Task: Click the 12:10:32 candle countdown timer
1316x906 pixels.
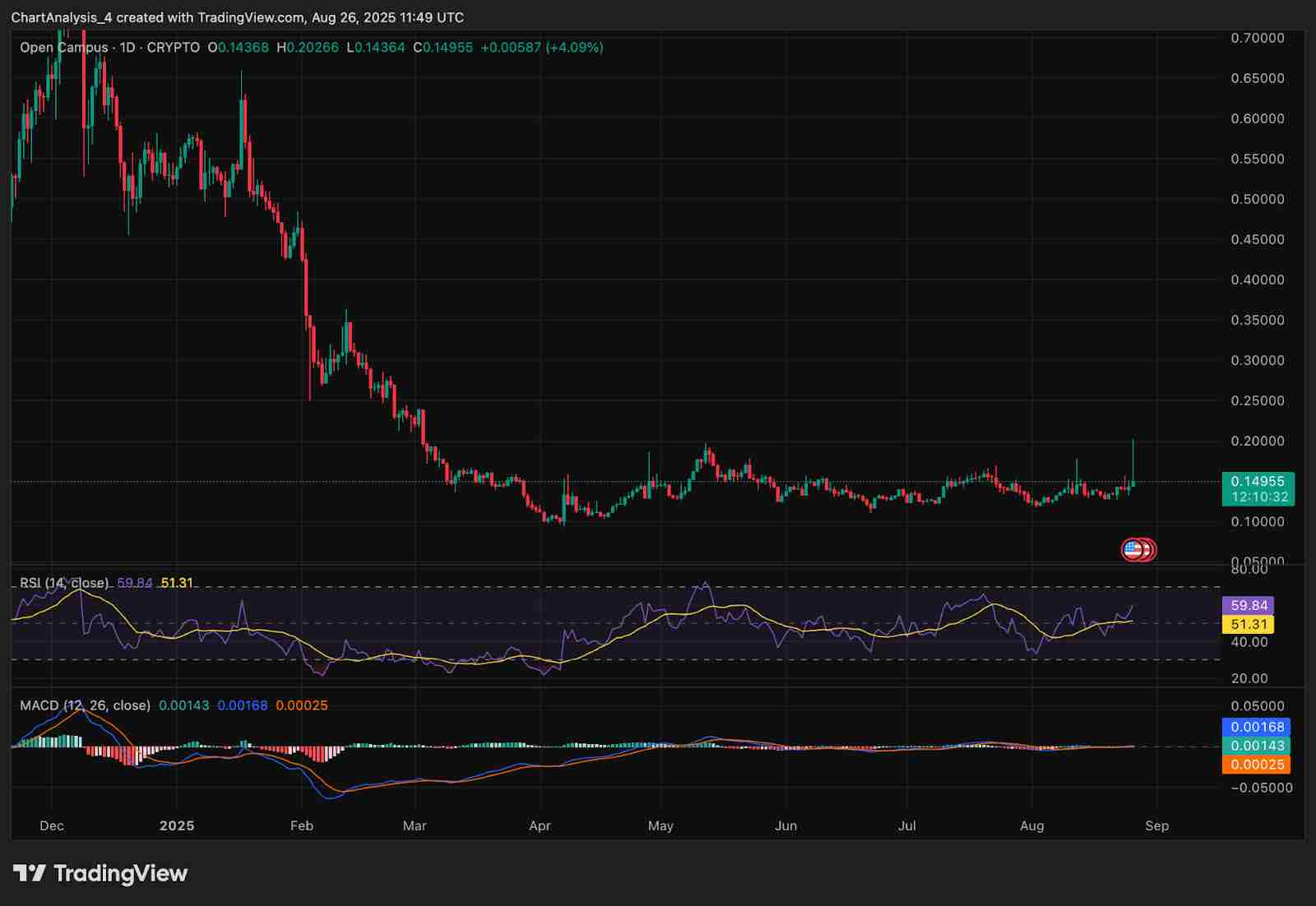Action: coord(1259,497)
